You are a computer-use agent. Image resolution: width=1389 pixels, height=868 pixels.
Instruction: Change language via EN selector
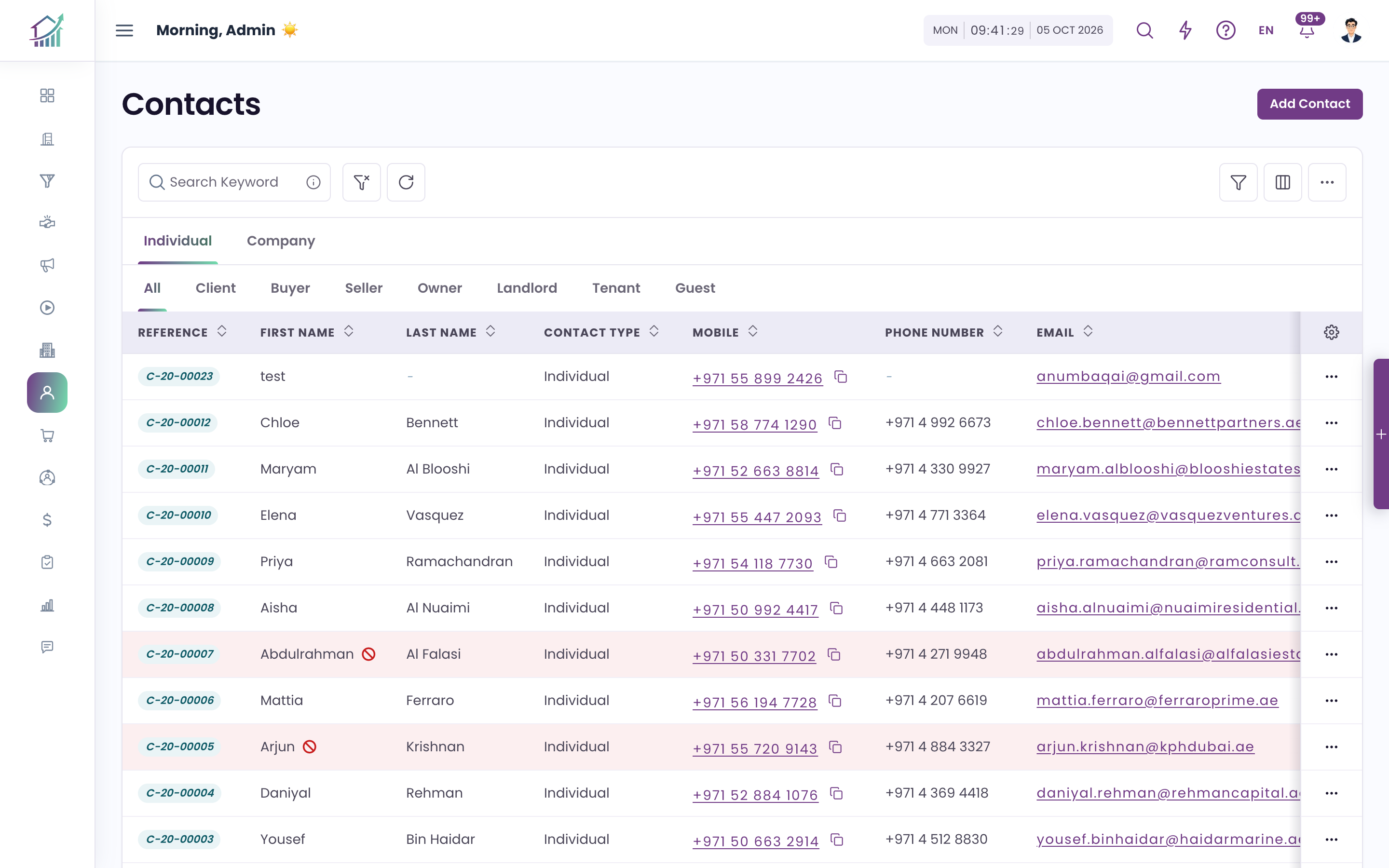click(x=1266, y=30)
